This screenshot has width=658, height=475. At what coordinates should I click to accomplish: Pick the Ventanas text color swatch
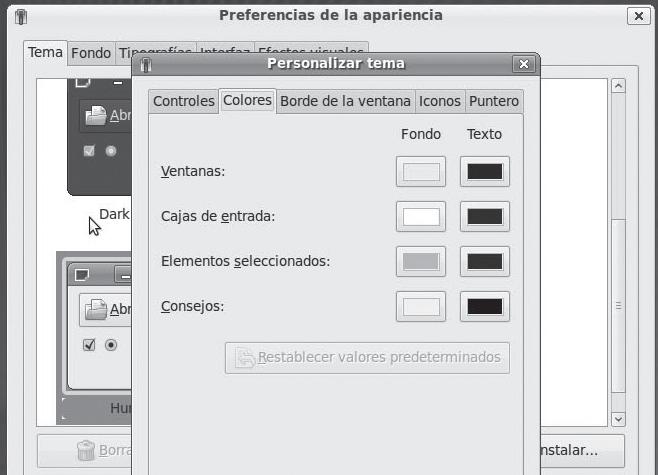click(x=485, y=172)
